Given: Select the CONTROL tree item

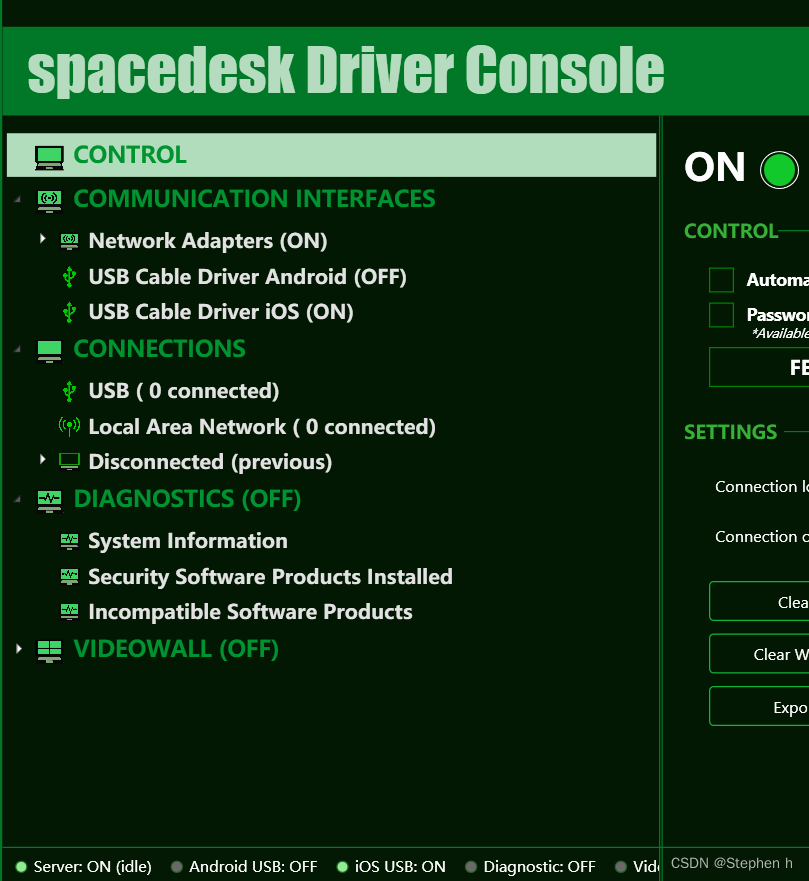Looking at the screenshot, I should [x=331, y=155].
